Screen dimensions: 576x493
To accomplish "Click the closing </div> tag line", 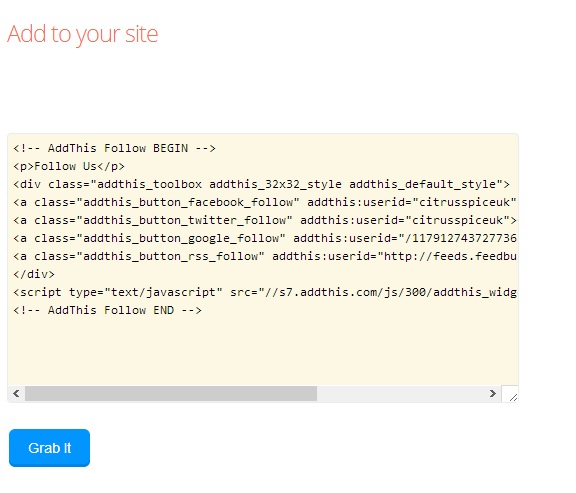I will click(34, 274).
